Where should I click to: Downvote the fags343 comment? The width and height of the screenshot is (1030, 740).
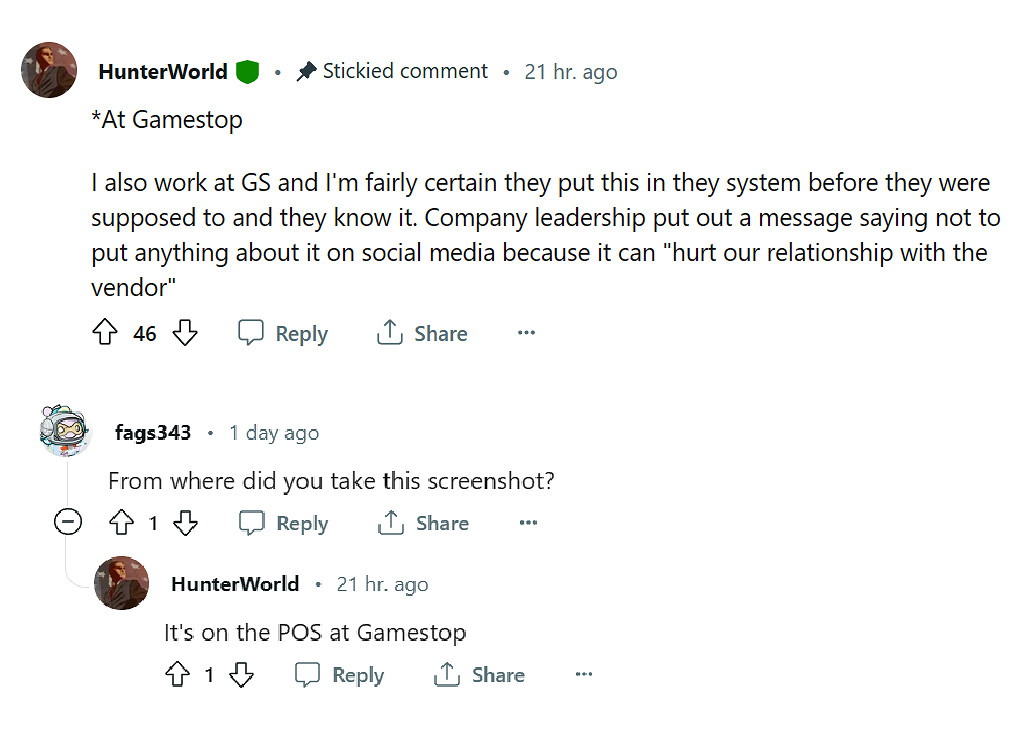coord(186,523)
